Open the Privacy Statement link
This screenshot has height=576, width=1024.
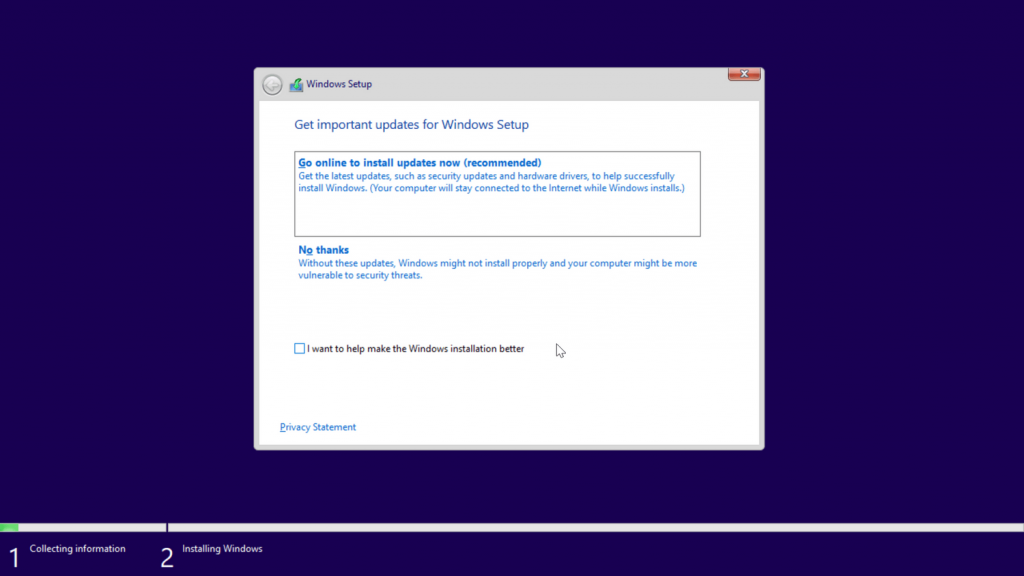click(x=317, y=427)
